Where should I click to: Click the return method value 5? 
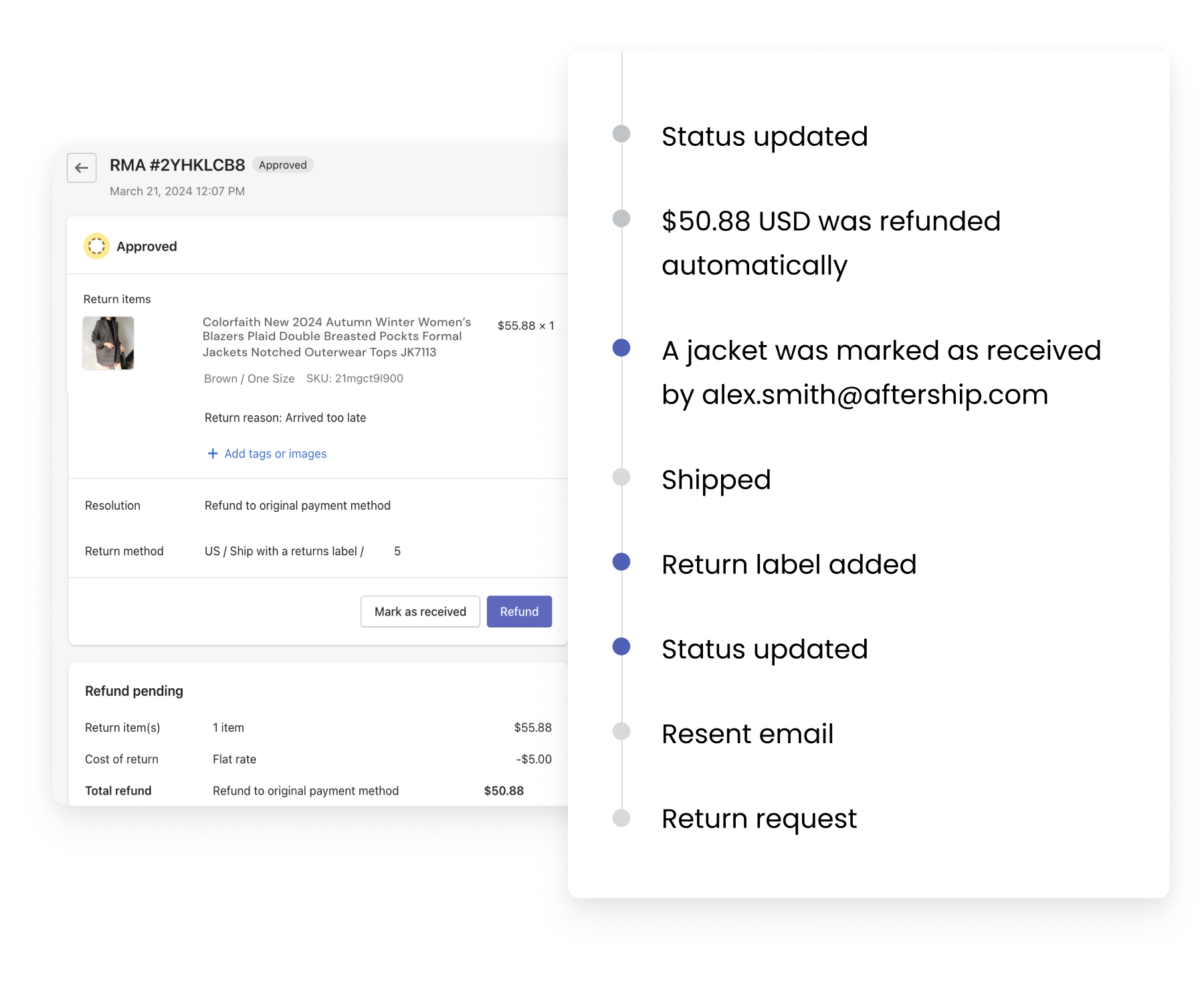click(397, 551)
